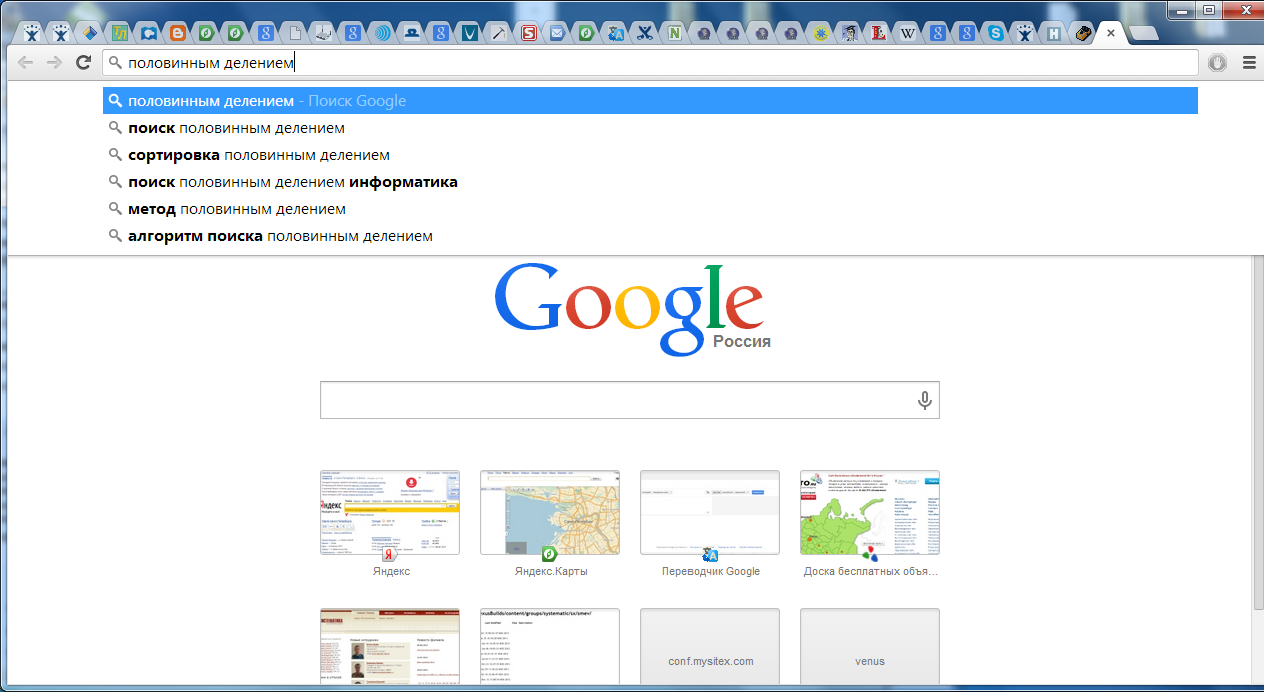Switch to the mail envelope tab
The image size is (1264, 692).
pos(557,33)
